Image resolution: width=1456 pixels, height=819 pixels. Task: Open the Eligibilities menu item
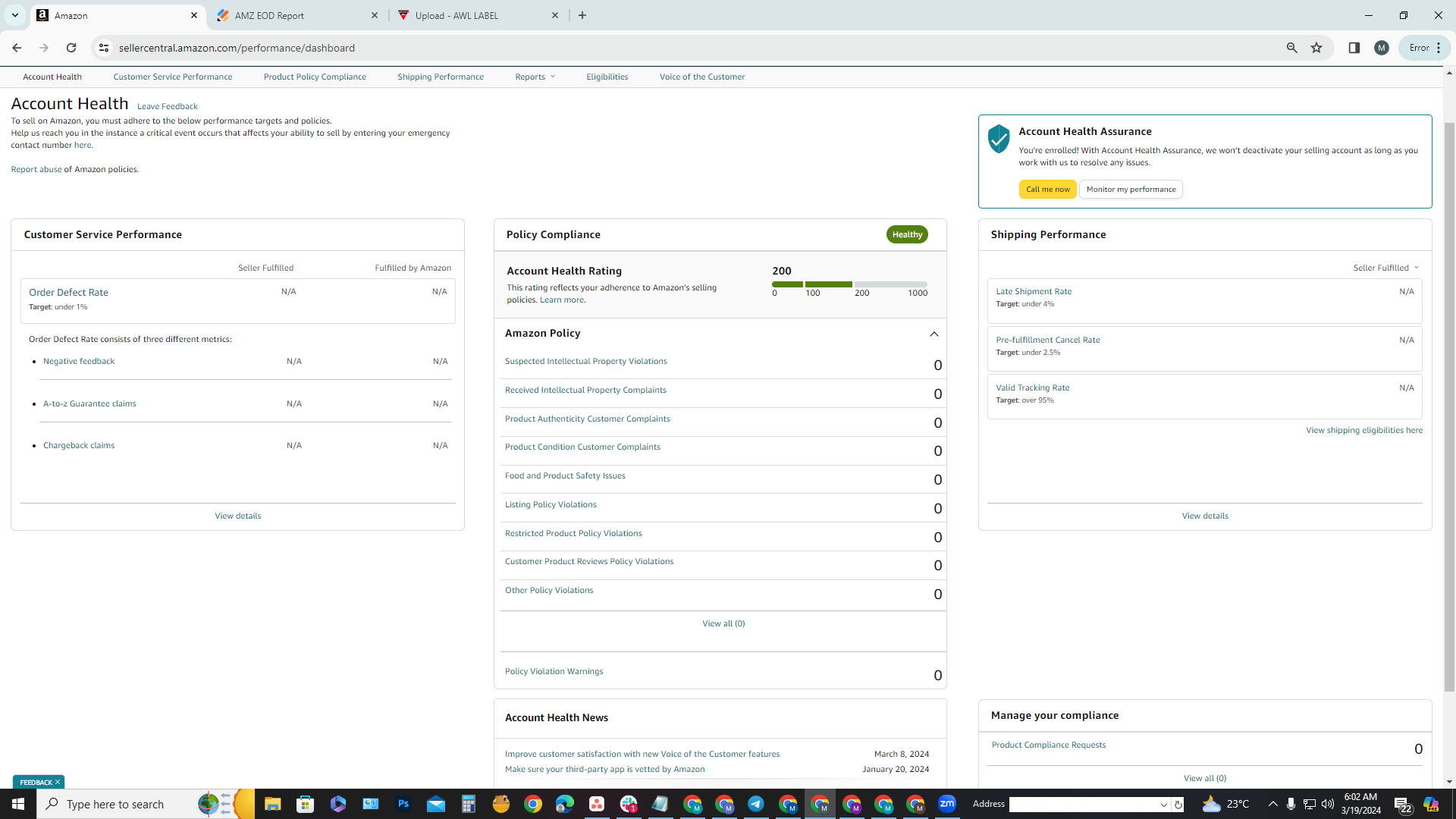tap(607, 77)
